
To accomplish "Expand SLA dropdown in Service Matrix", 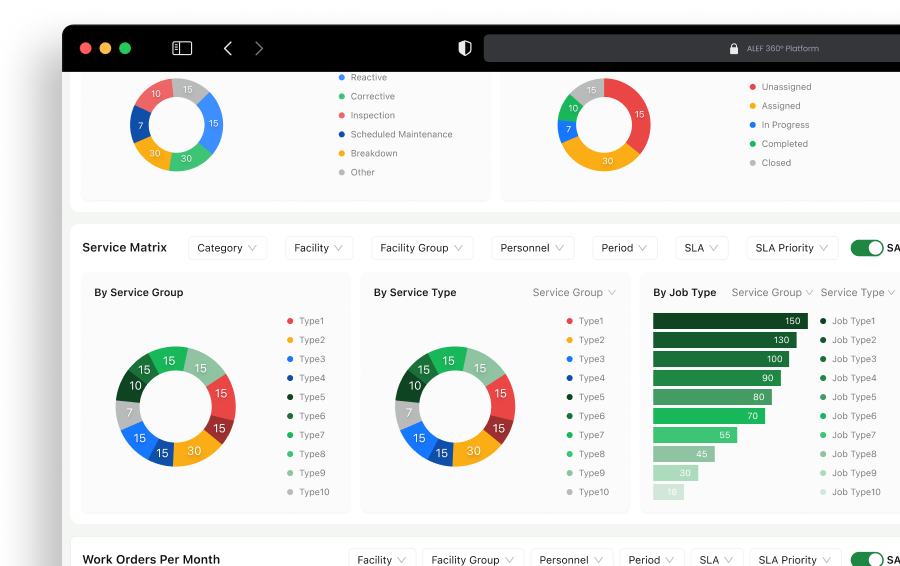I will point(701,248).
